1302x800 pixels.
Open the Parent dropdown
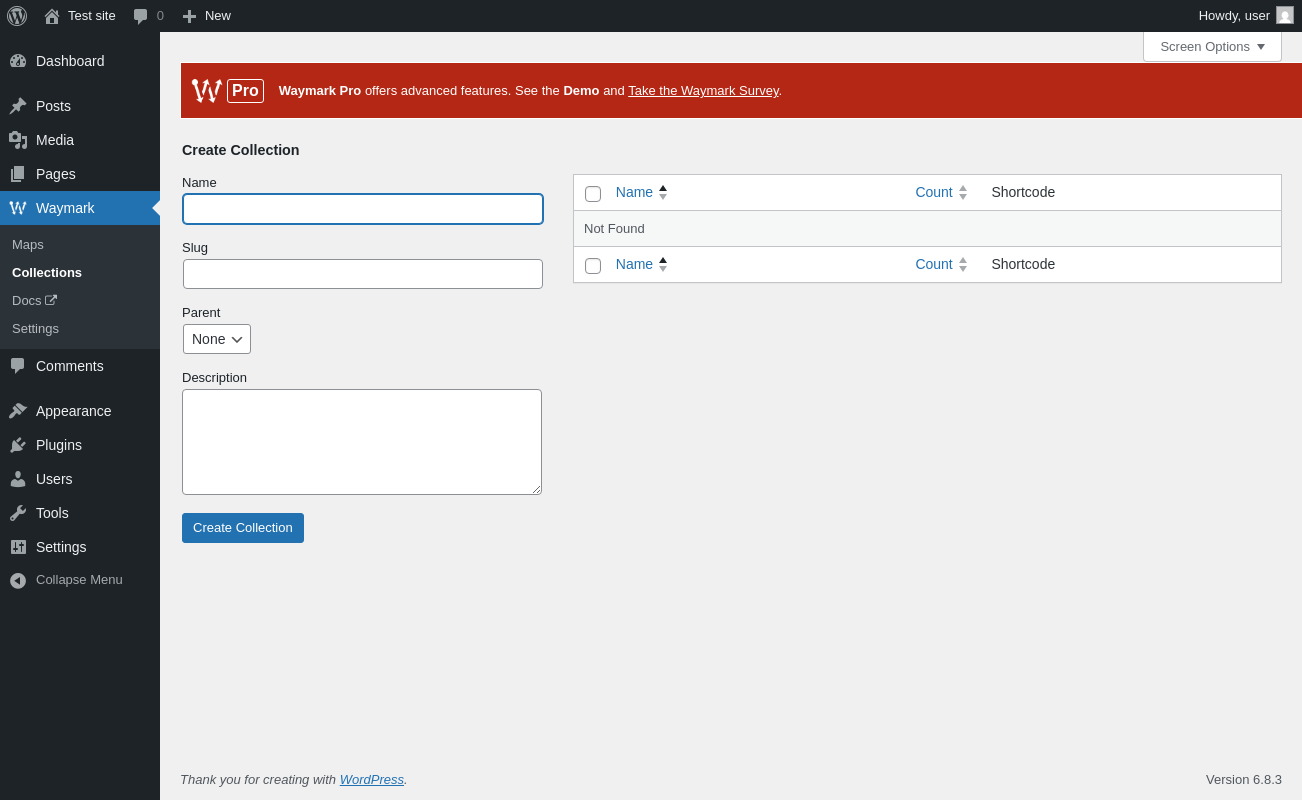[217, 339]
